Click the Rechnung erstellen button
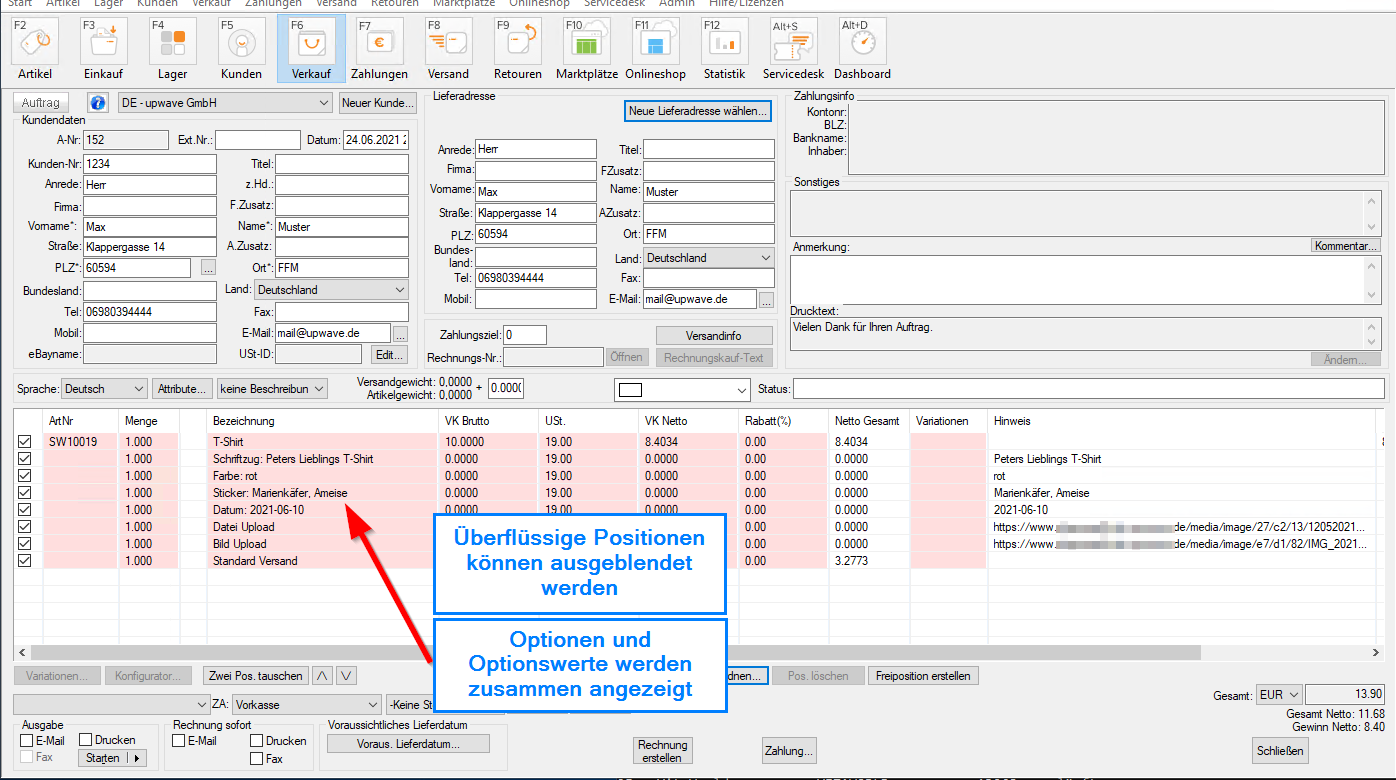This screenshot has height=780, width=1396. pyautogui.click(x=662, y=751)
